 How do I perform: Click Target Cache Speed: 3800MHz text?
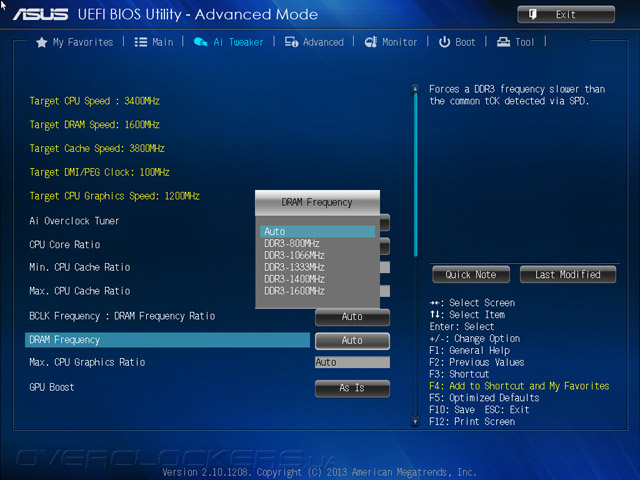tap(97, 149)
